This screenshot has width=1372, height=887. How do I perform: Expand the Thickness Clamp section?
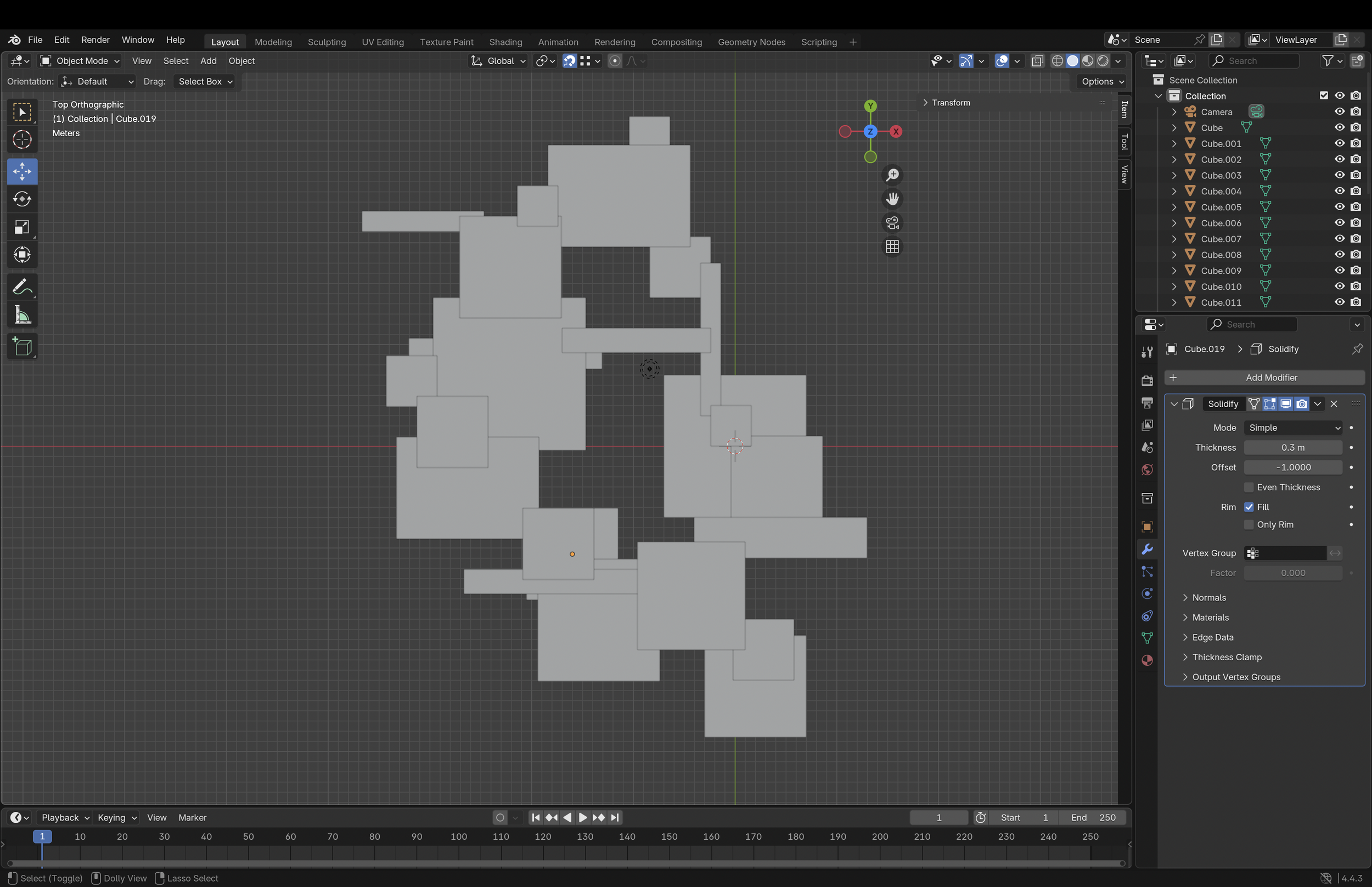(1227, 657)
